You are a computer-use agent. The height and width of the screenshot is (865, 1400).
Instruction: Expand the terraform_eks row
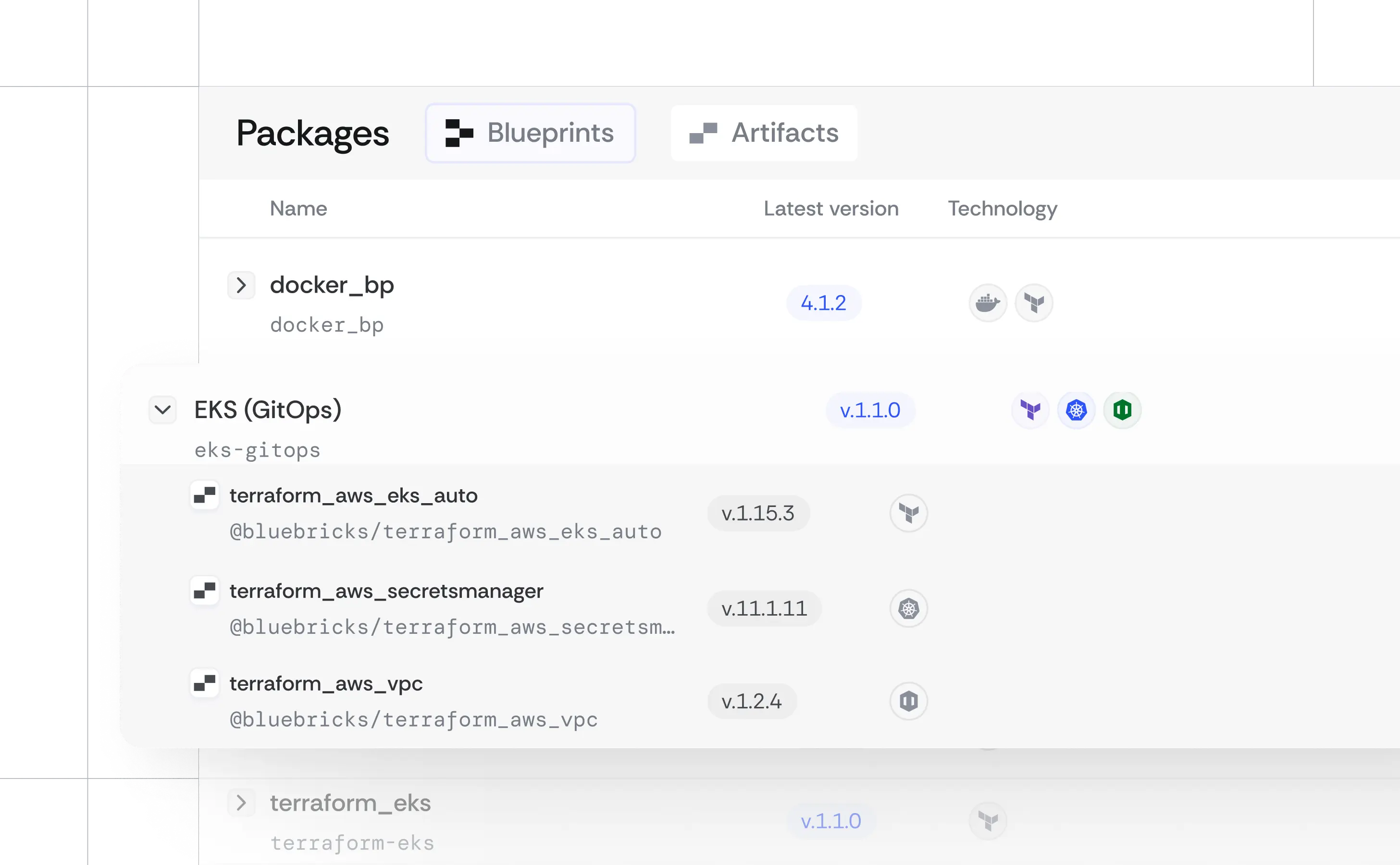click(241, 803)
